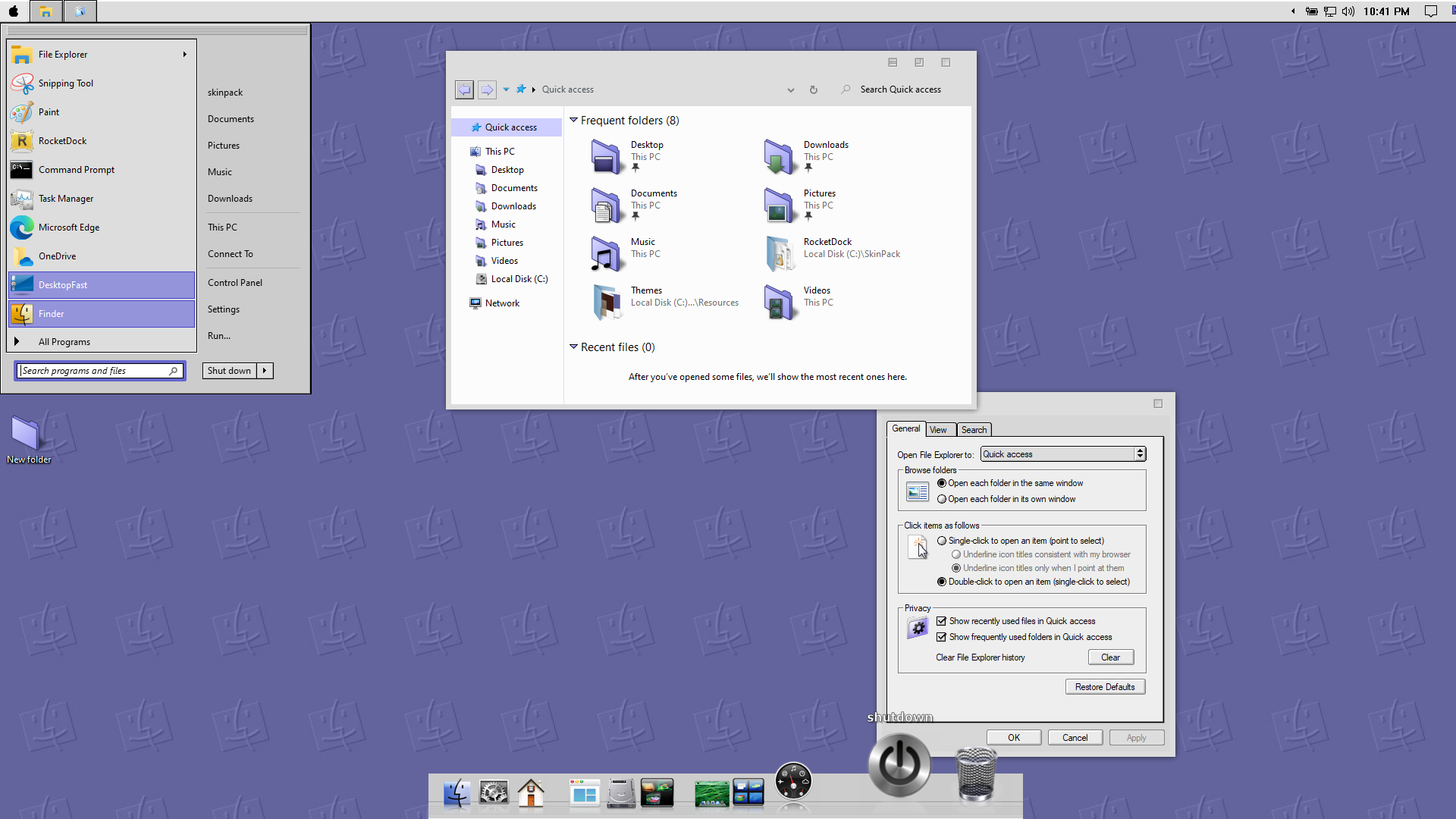Image resolution: width=1456 pixels, height=819 pixels.
Task: Click the refresh icon in address bar
Action: pyautogui.click(x=814, y=89)
